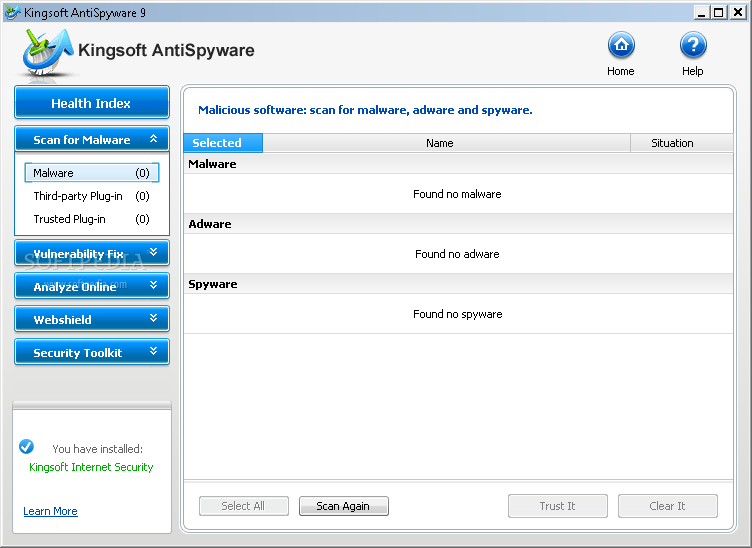The width and height of the screenshot is (752, 548).
Task: Click the Home label under the icon
Action: tap(621, 71)
